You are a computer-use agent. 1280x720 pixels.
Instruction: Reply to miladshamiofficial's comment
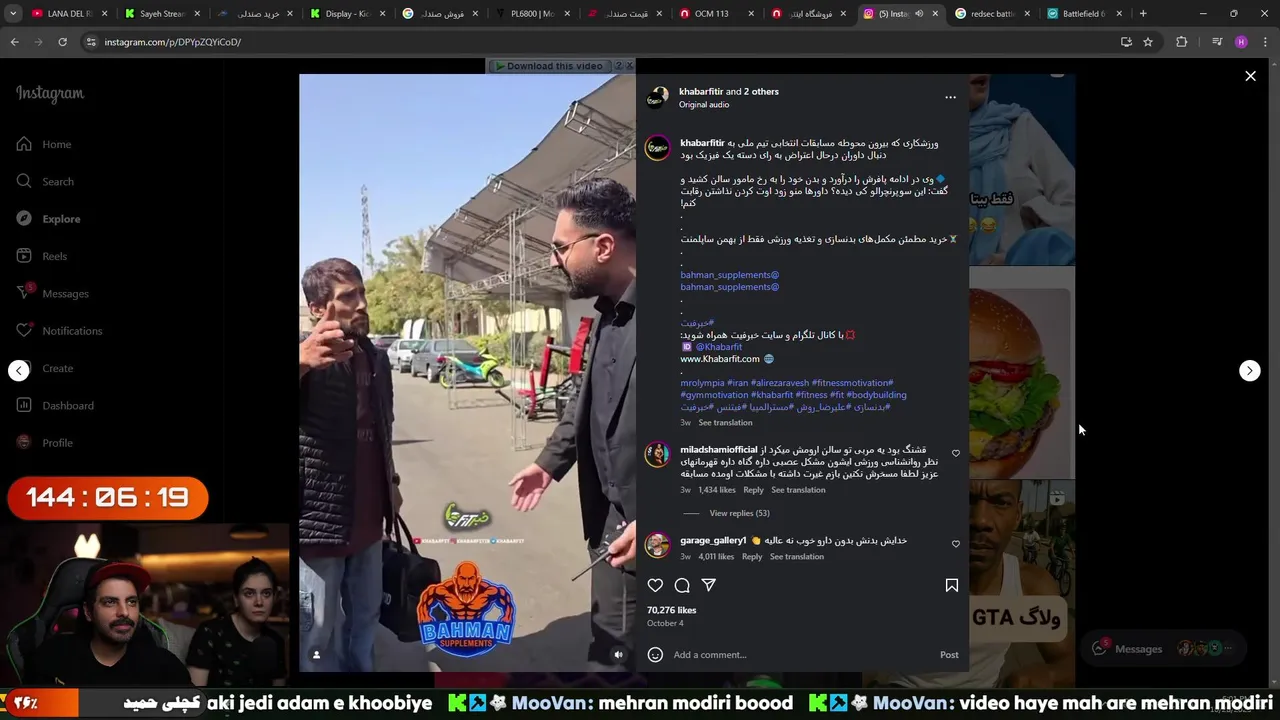point(753,490)
